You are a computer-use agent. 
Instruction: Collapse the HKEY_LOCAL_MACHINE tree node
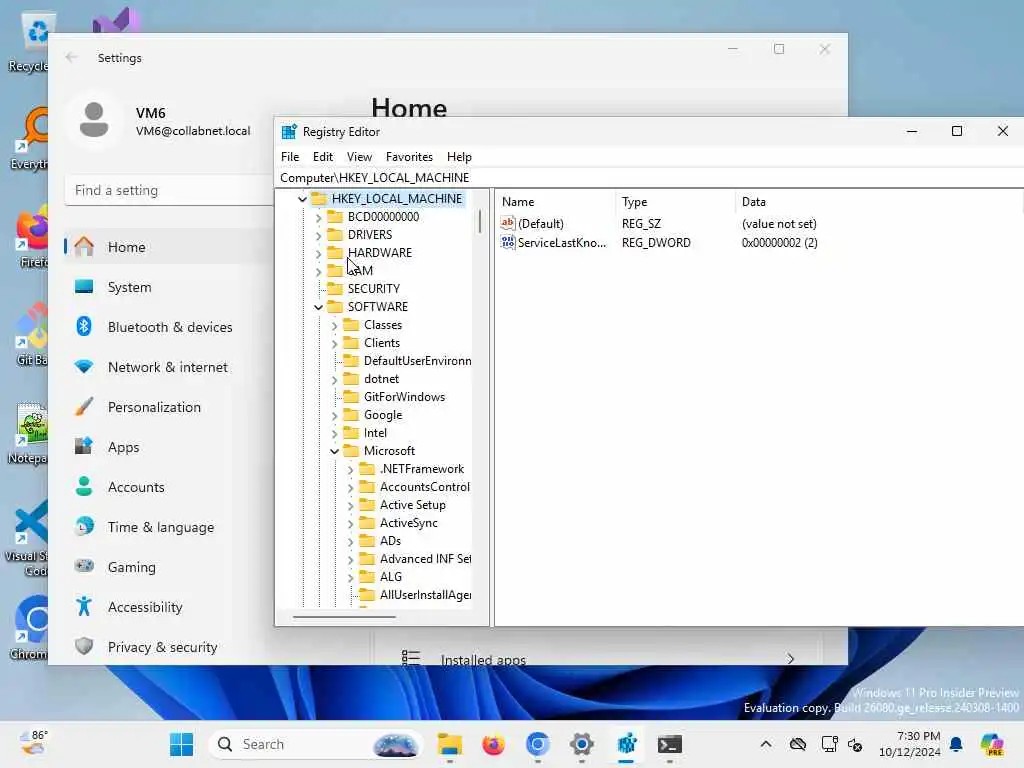(x=302, y=199)
